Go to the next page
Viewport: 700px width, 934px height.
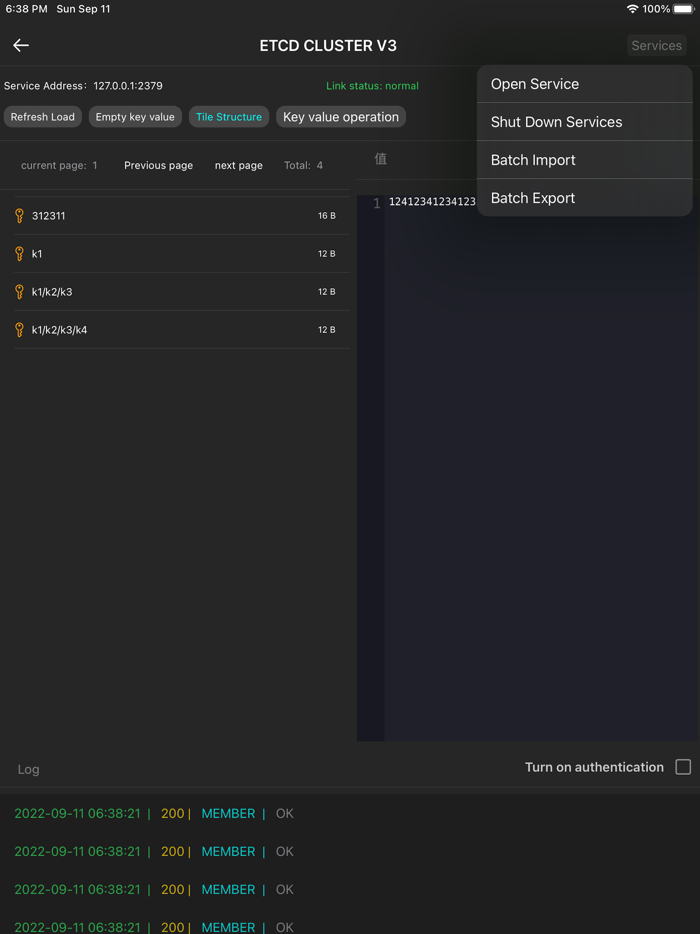(239, 166)
